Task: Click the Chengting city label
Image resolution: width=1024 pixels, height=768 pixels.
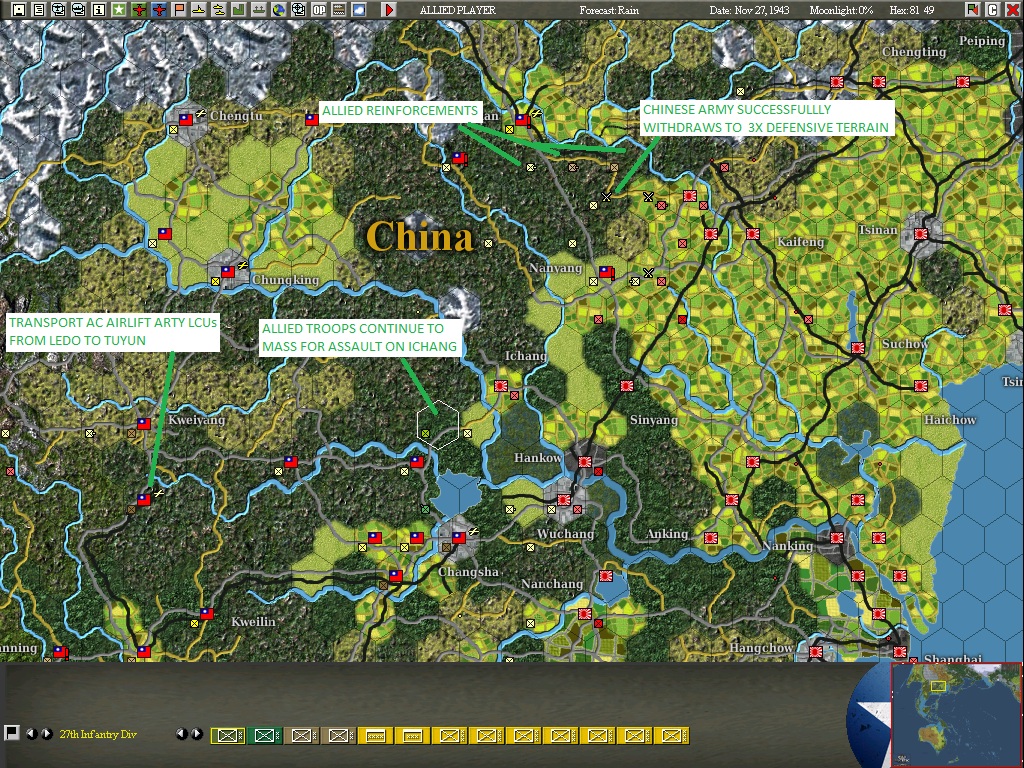Action: click(x=914, y=52)
